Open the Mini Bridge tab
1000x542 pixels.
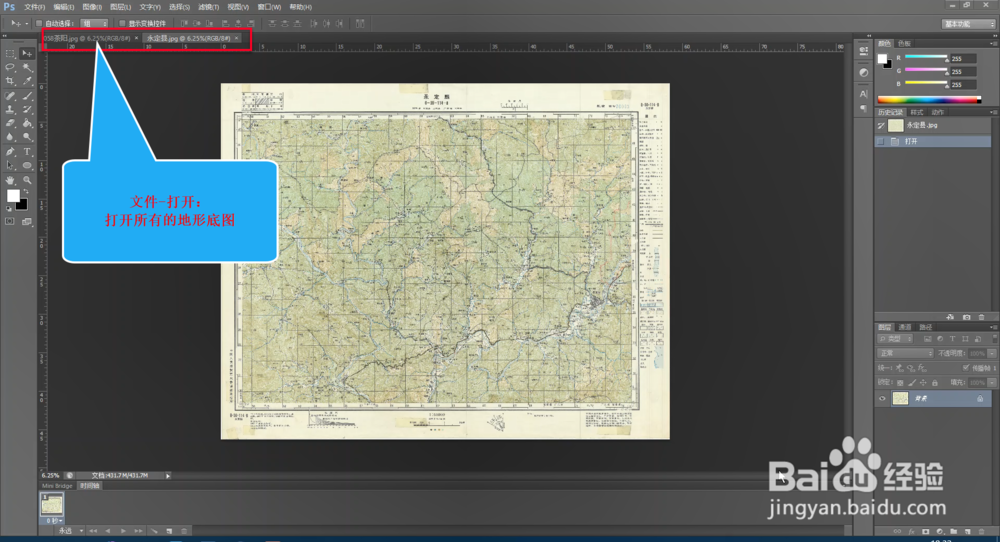pos(57,486)
